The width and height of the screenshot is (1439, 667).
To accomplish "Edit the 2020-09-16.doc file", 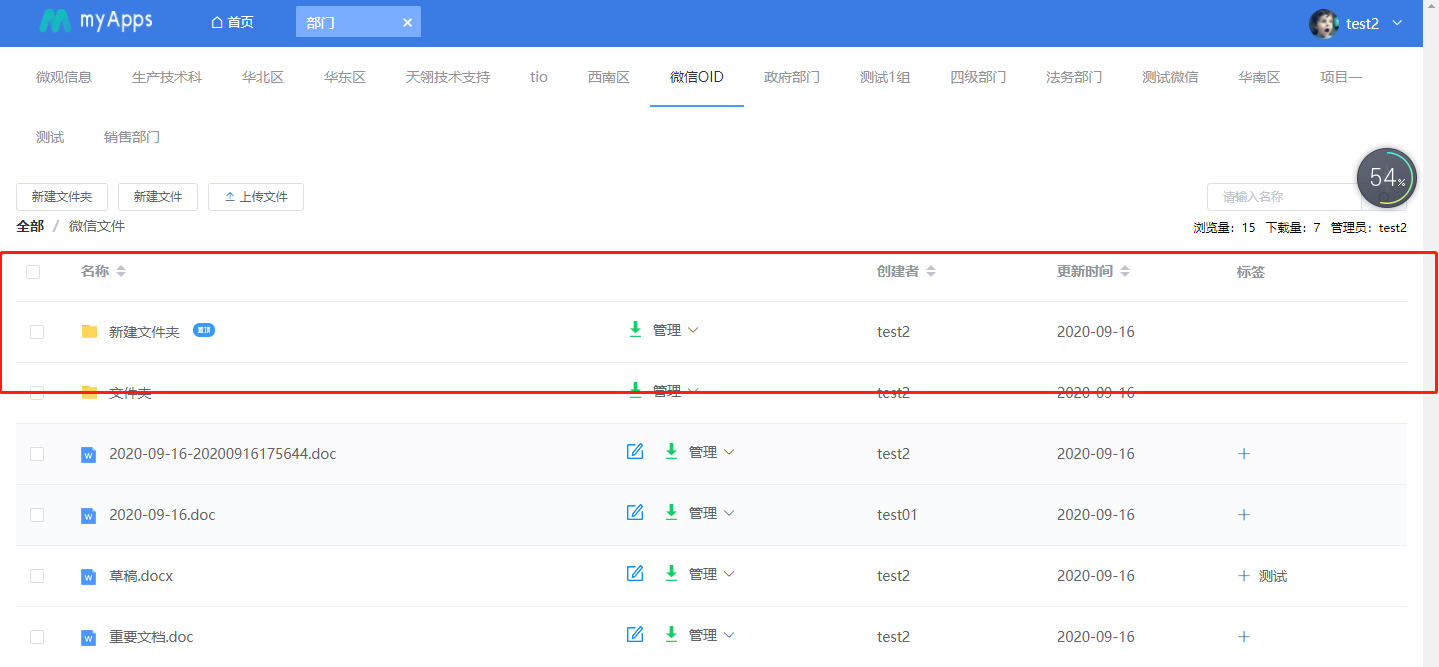I will click(635, 513).
